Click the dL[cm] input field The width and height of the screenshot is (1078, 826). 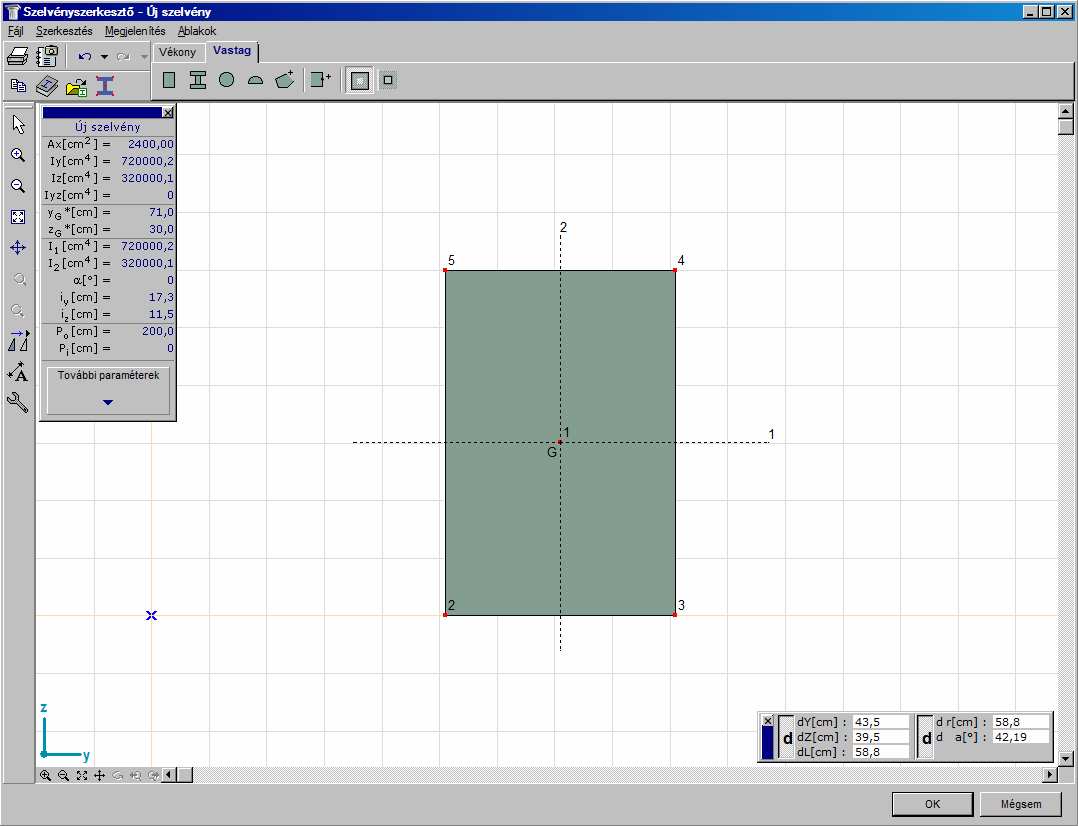click(880, 752)
